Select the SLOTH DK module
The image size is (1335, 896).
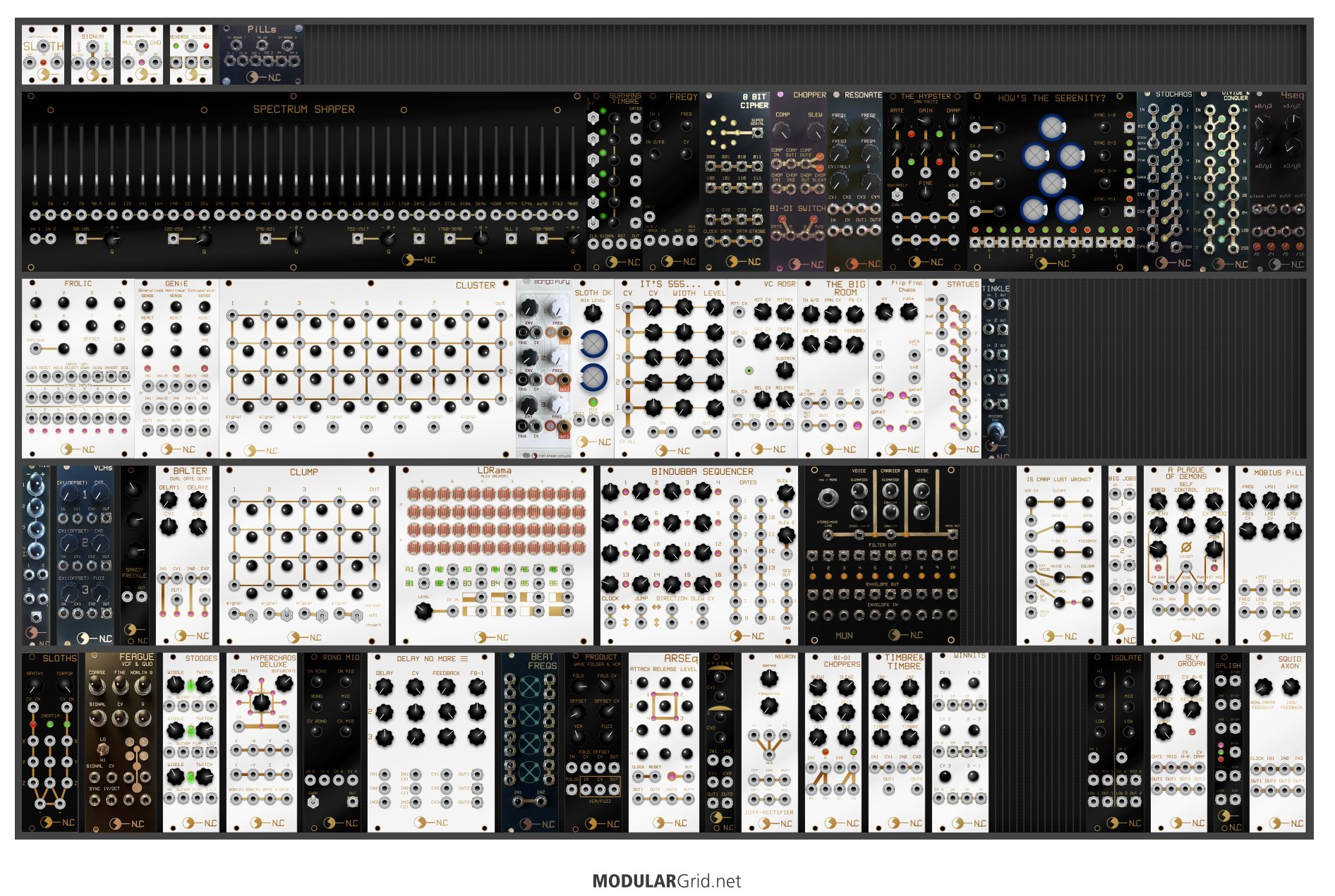click(x=593, y=368)
